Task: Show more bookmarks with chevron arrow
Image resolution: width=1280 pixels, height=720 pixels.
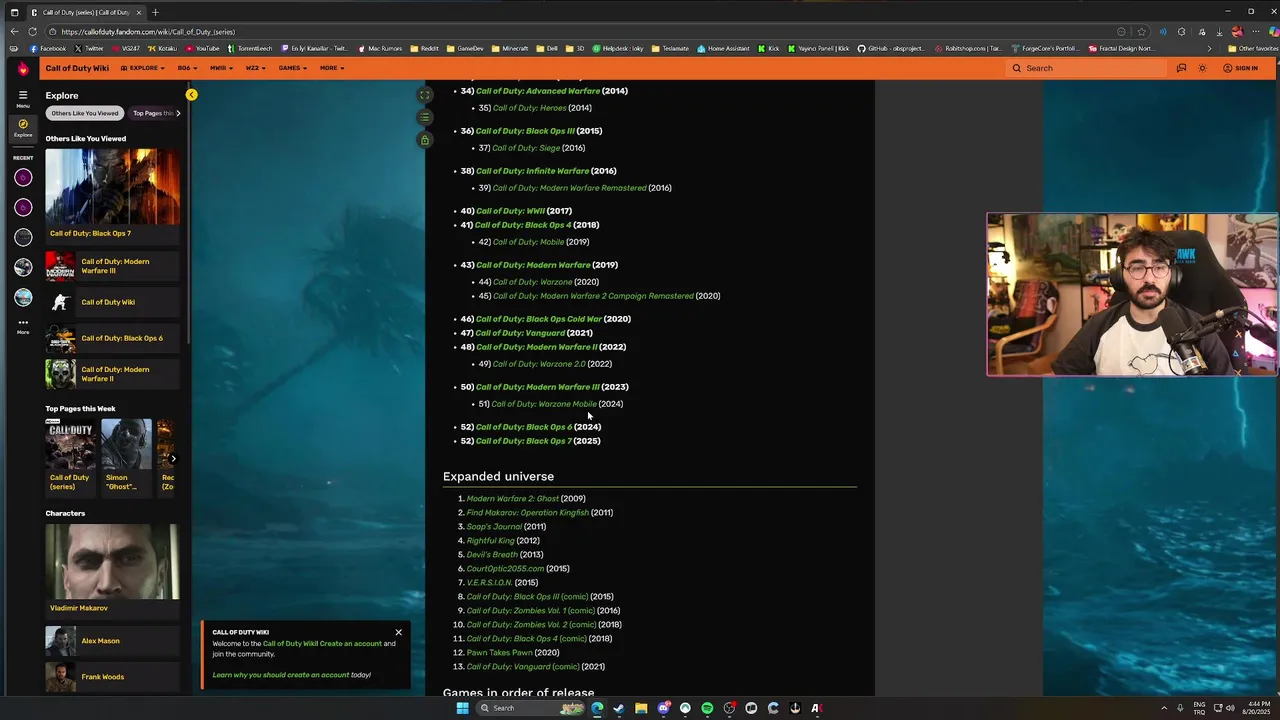Action: tap(1209, 48)
